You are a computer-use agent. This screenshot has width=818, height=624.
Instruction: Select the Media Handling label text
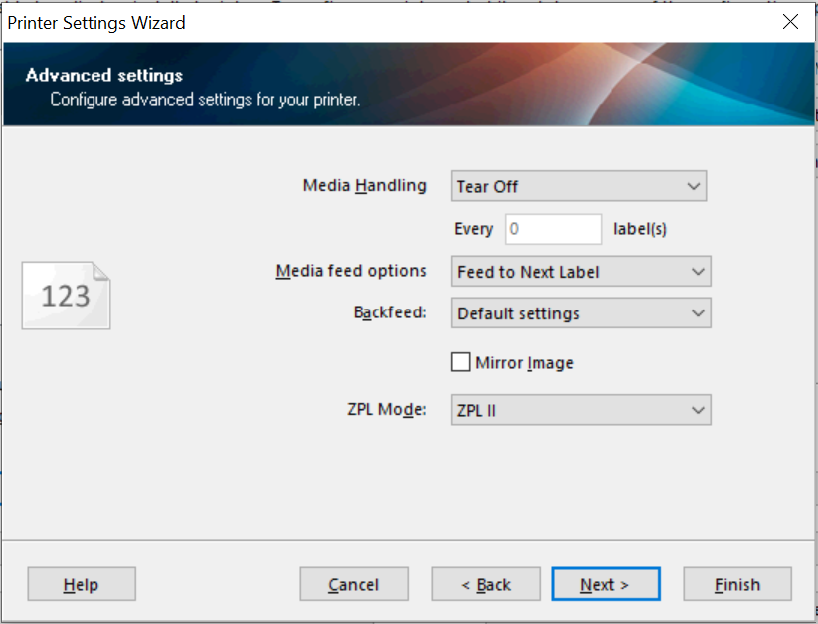(364, 186)
